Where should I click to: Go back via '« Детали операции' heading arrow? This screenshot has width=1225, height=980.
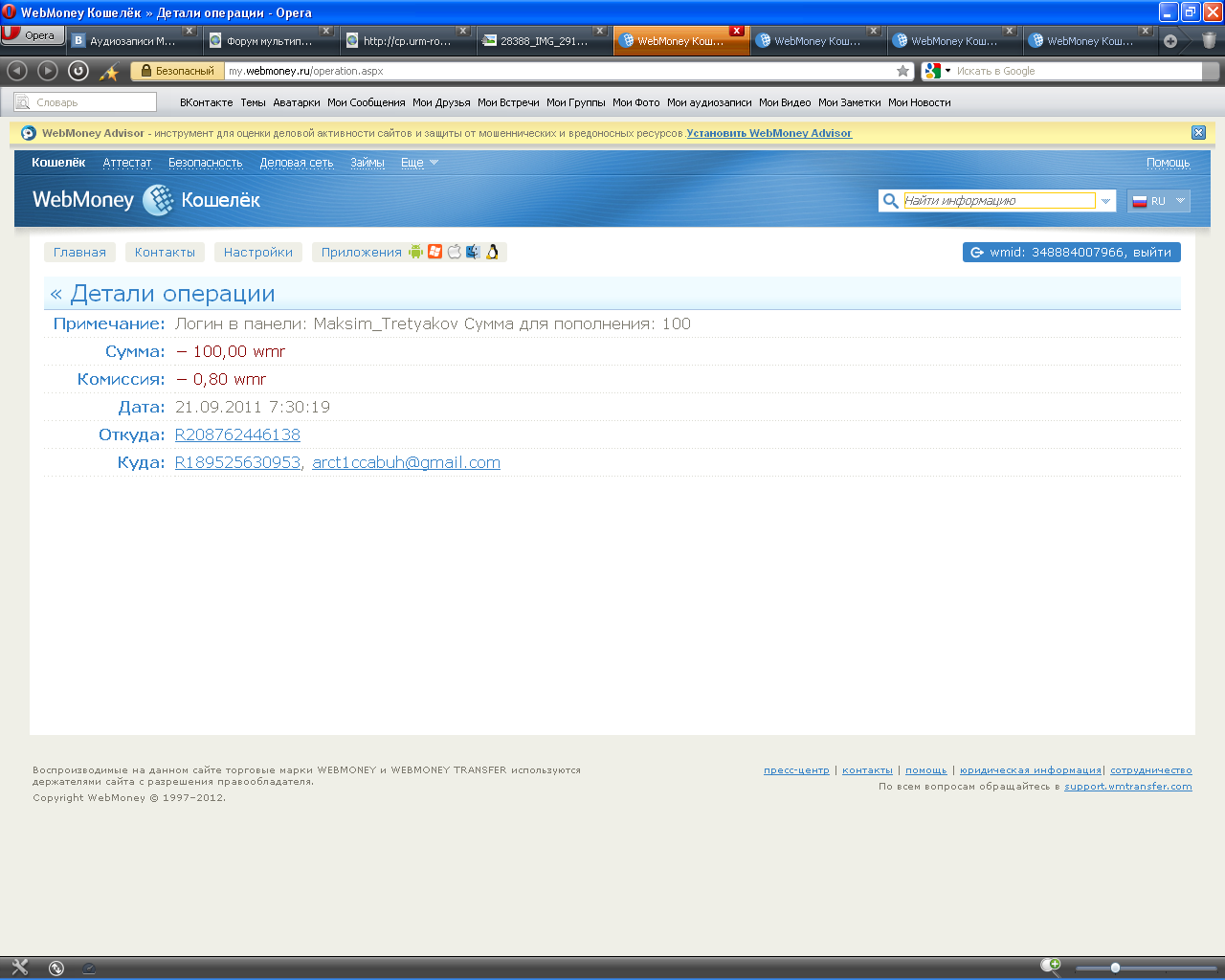click(56, 294)
